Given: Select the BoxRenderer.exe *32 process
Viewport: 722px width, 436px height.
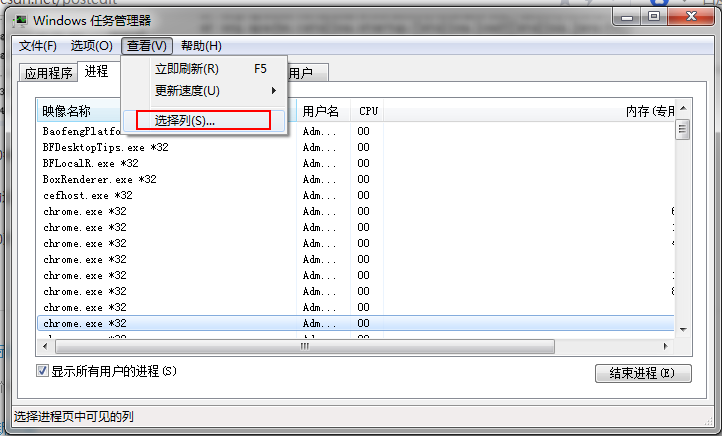Looking at the screenshot, I should click(355, 179).
